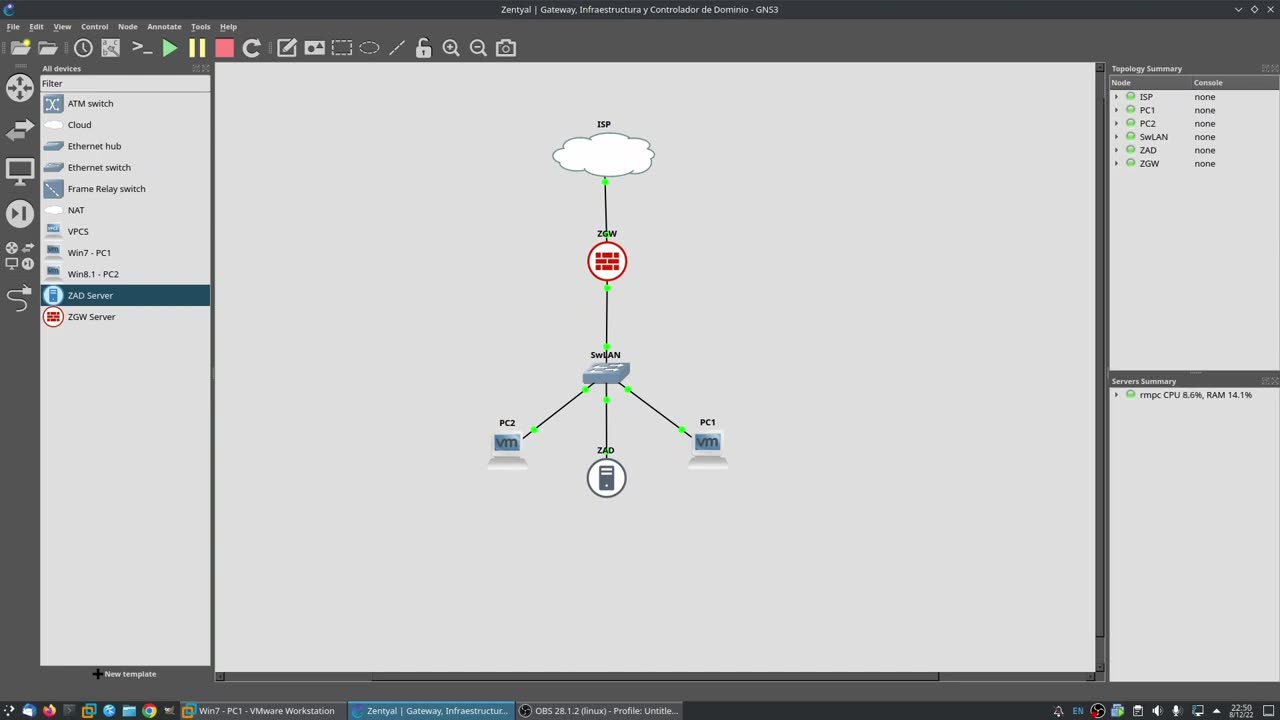
Task: Select the Draw rectangle tool
Action: [x=342, y=48]
